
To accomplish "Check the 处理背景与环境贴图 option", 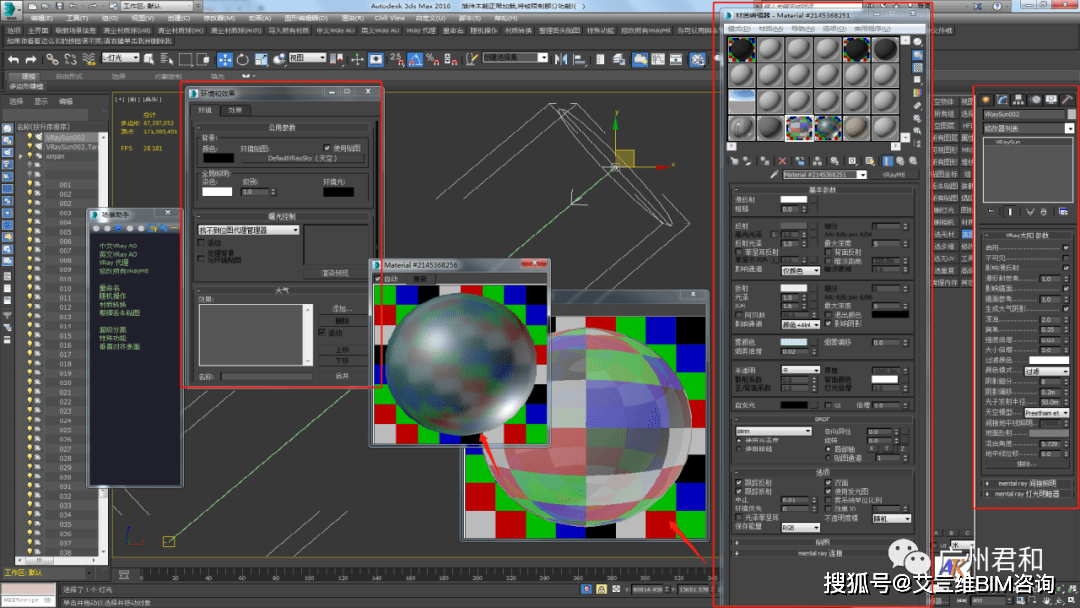I will pyautogui.click(x=202, y=258).
